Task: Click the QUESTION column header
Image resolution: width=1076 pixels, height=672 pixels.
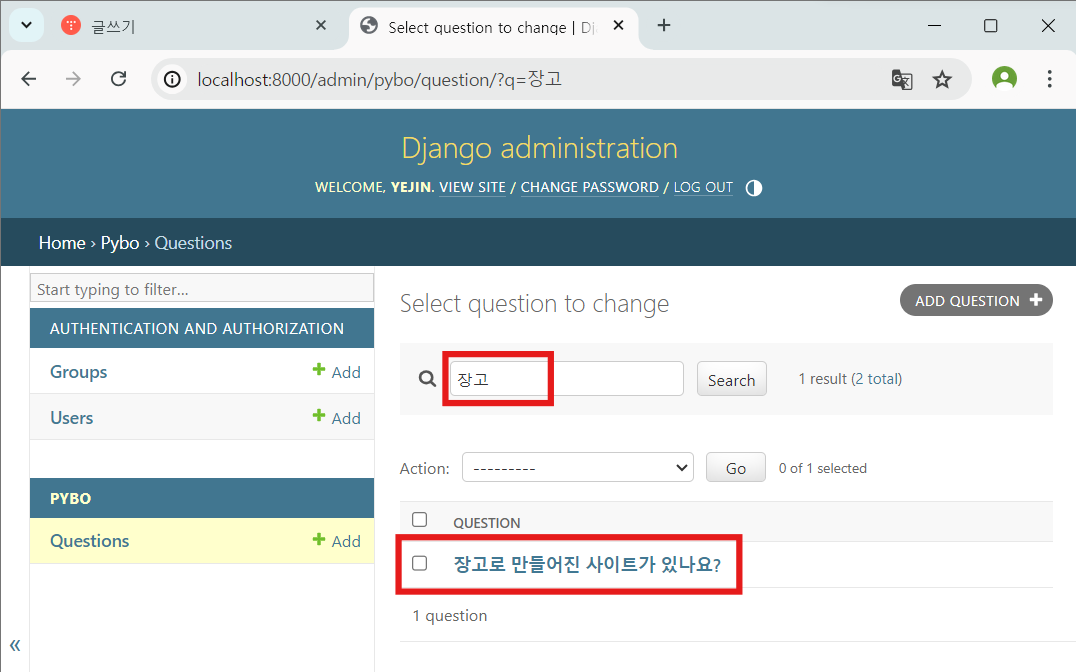Action: (x=487, y=523)
